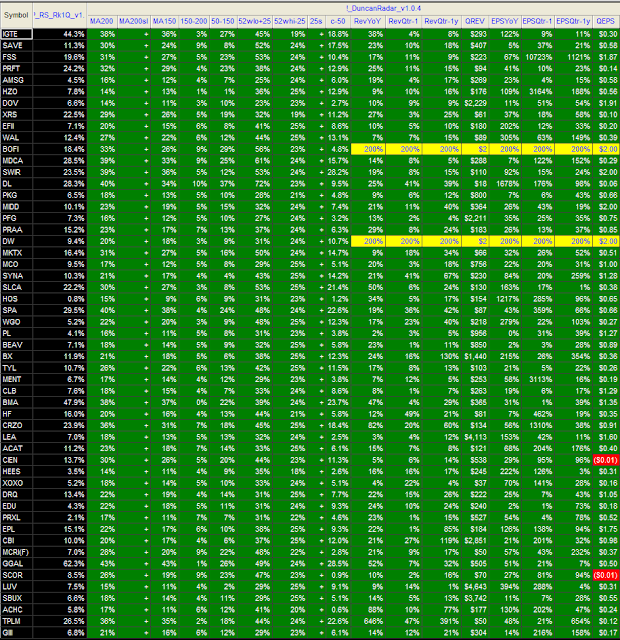The height and width of the screenshot is (640, 620).
Task: Sort by QEPS column header
Action: (606, 22)
